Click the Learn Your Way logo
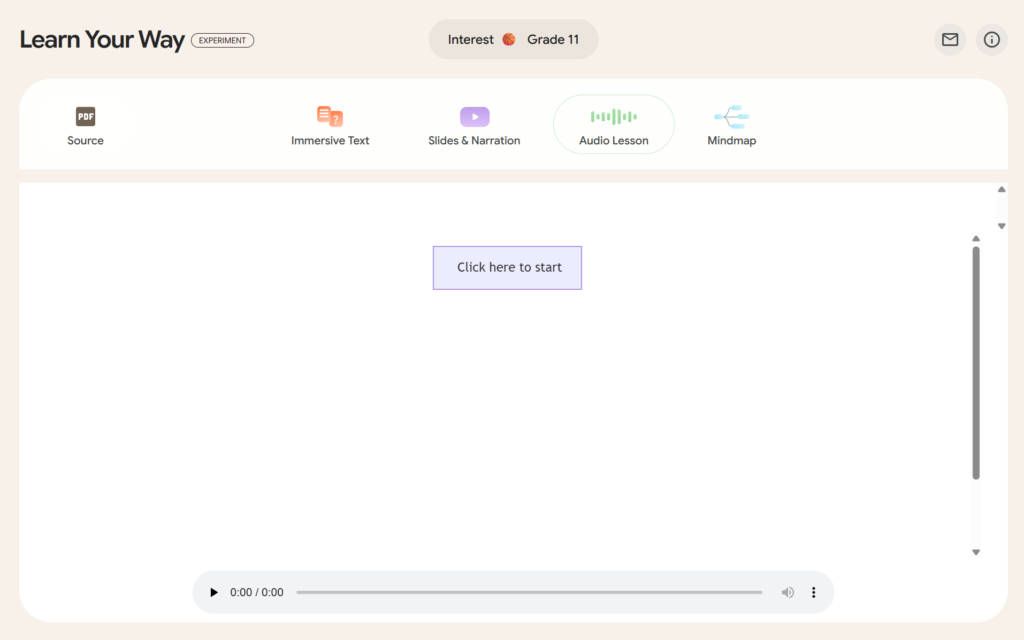The height and width of the screenshot is (640, 1024). tap(102, 40)
